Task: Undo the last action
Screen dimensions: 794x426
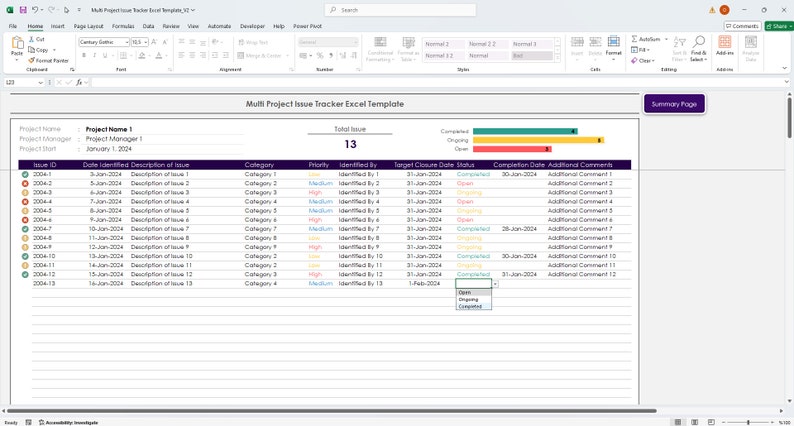Action: click(35, 10)
